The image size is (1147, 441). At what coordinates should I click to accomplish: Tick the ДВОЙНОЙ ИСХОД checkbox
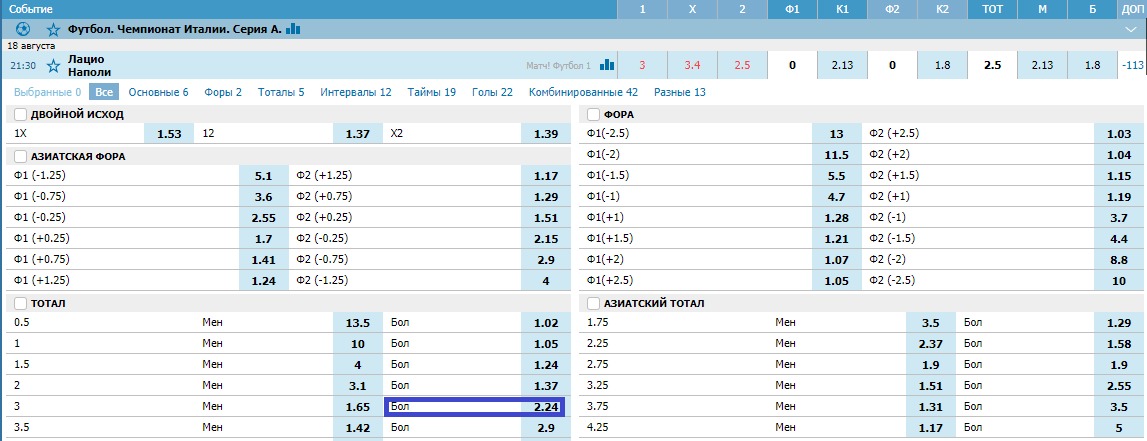coord(20,114)
